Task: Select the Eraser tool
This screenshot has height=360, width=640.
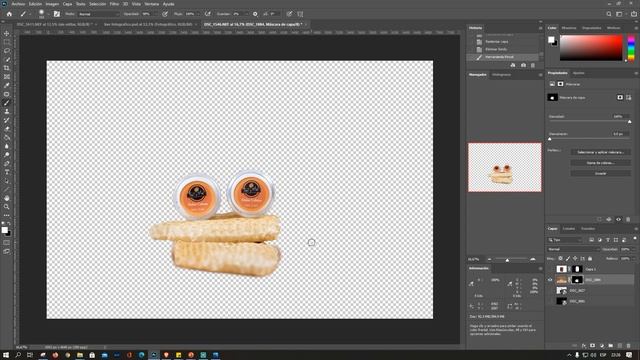Action: pos(7,129)
